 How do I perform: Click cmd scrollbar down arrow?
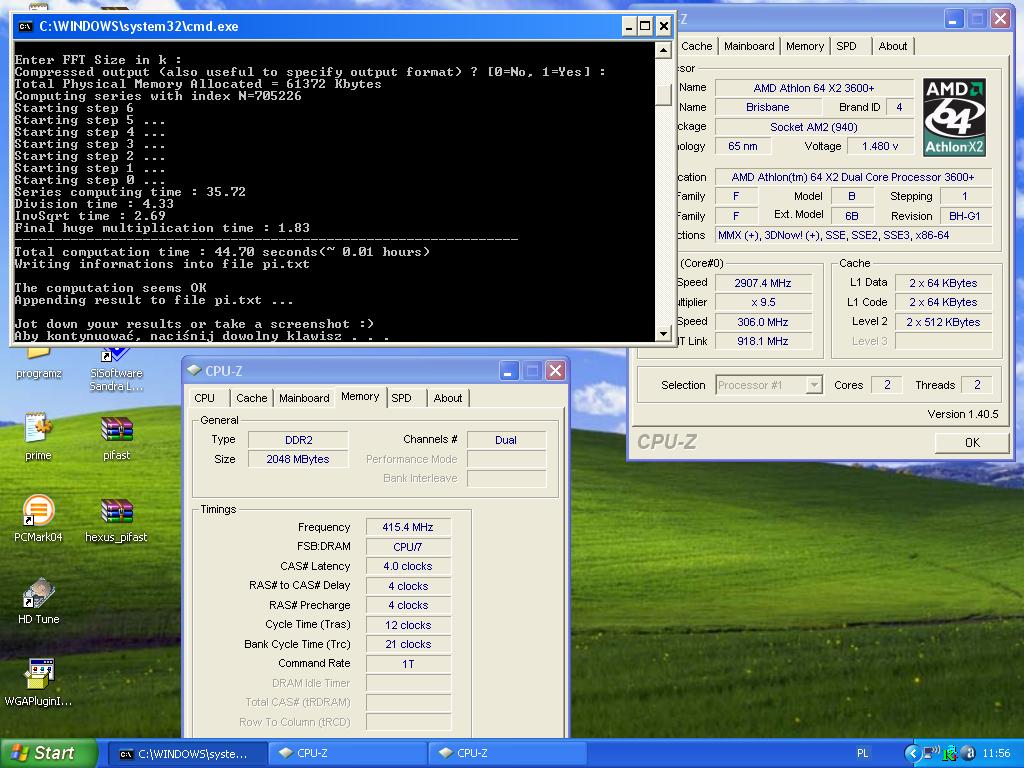pos(663,334)
